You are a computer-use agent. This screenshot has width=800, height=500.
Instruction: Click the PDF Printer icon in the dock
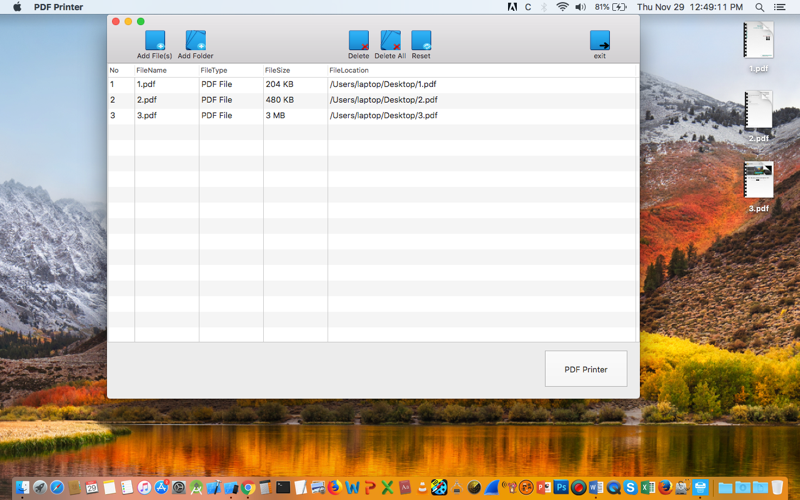click(x=700, y=487)
